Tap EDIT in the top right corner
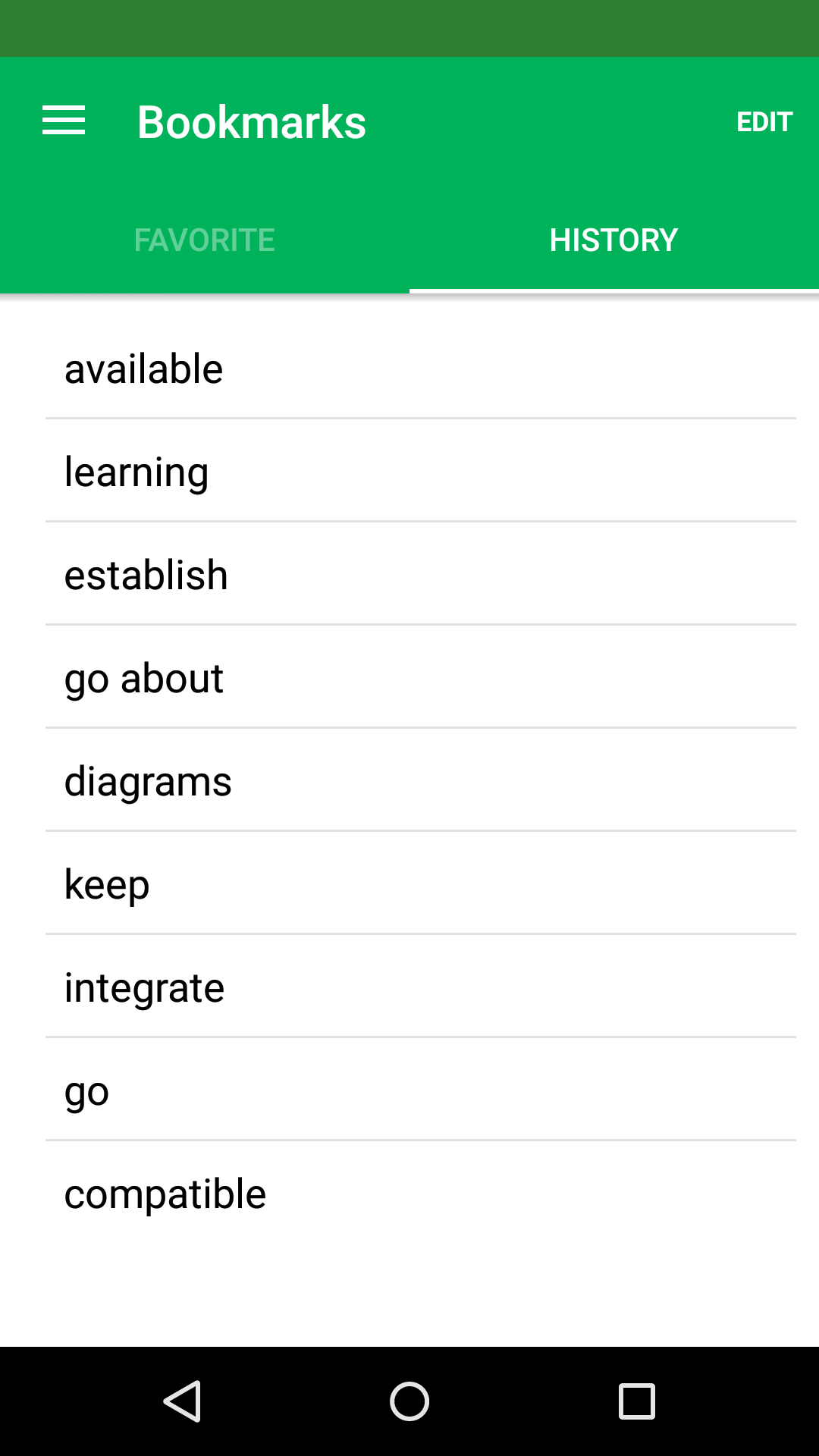819x1456 pixels. pos(764,121)
